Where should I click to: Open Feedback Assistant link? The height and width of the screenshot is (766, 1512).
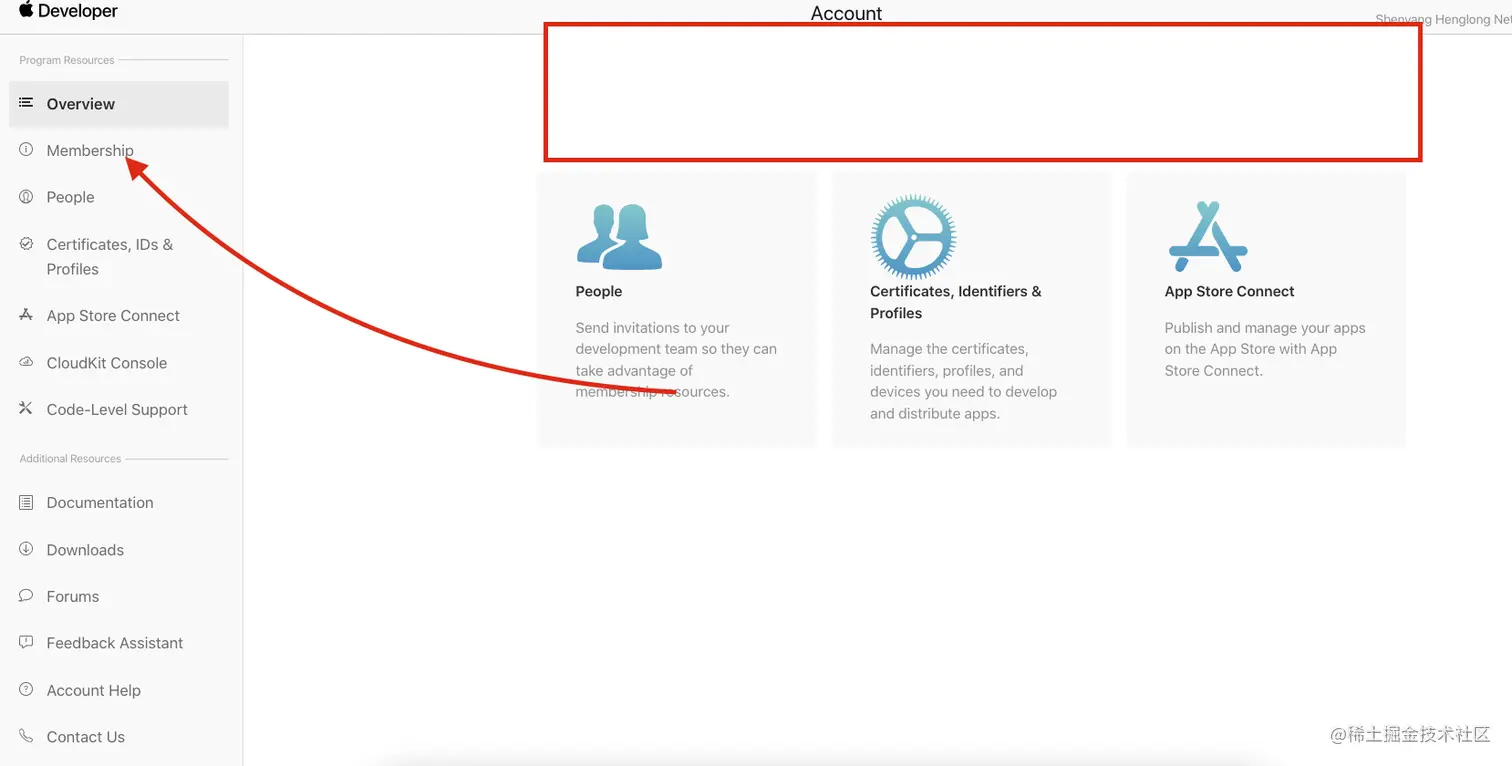[115, 643]
